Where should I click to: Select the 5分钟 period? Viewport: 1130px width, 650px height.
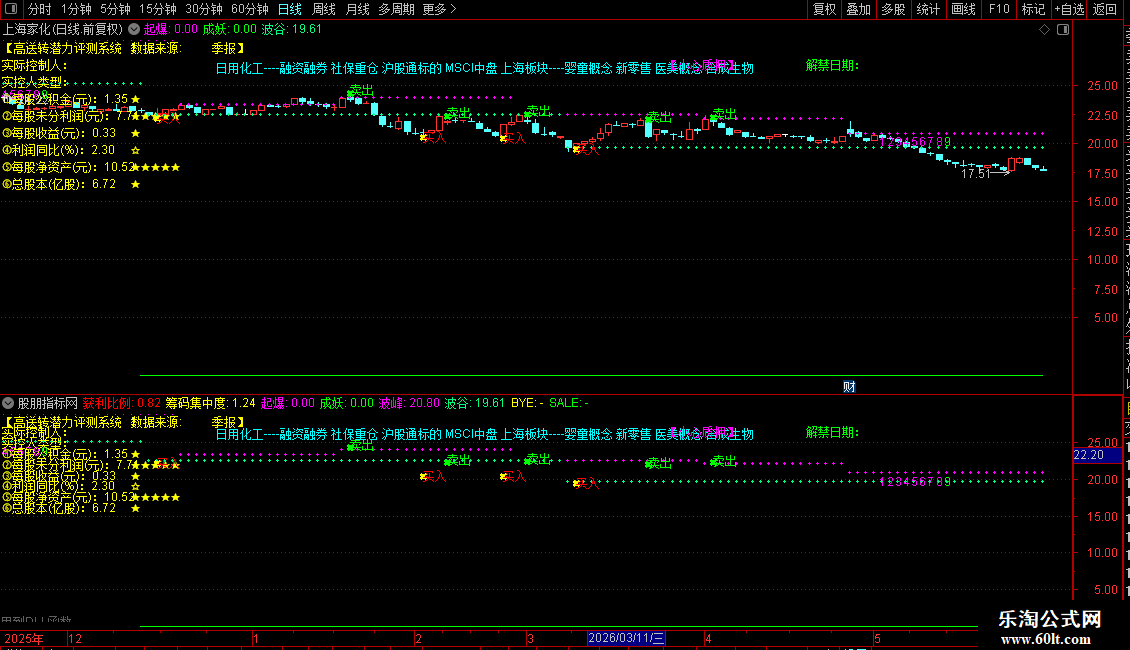coord(115,9)
